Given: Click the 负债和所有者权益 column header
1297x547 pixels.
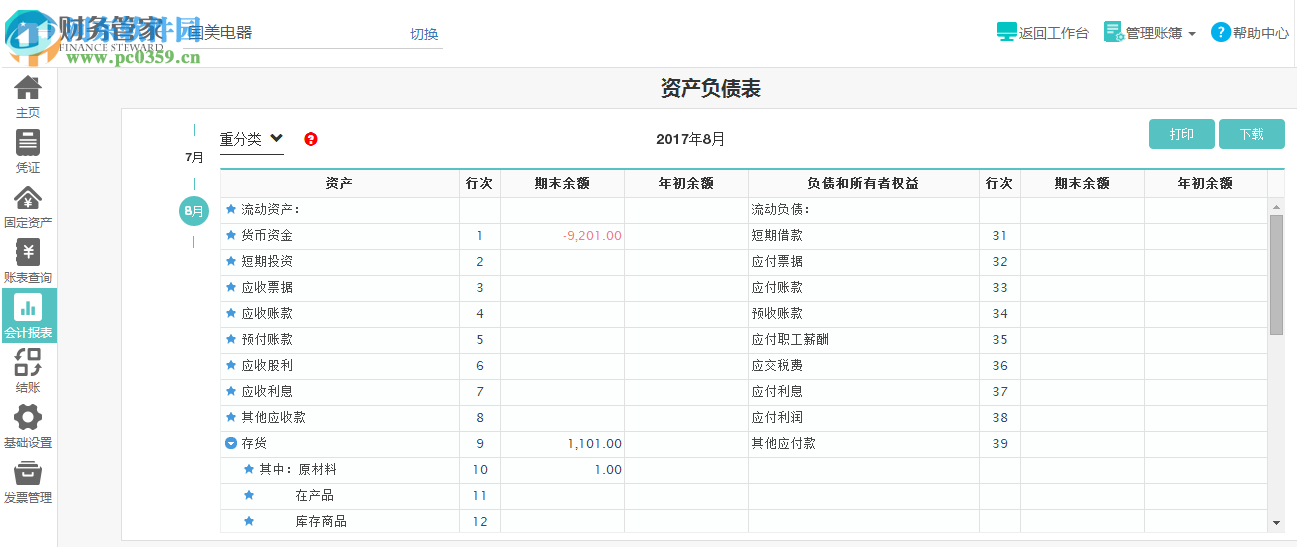Looking at the screenshot, I should [x=863, y=184].
